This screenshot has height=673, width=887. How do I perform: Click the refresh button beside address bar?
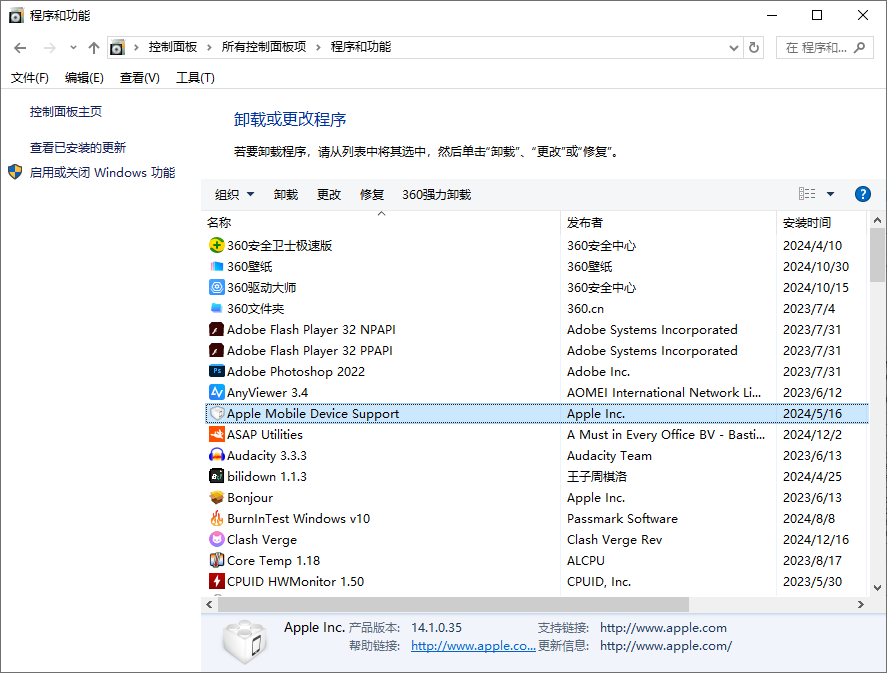pos(754,47)
